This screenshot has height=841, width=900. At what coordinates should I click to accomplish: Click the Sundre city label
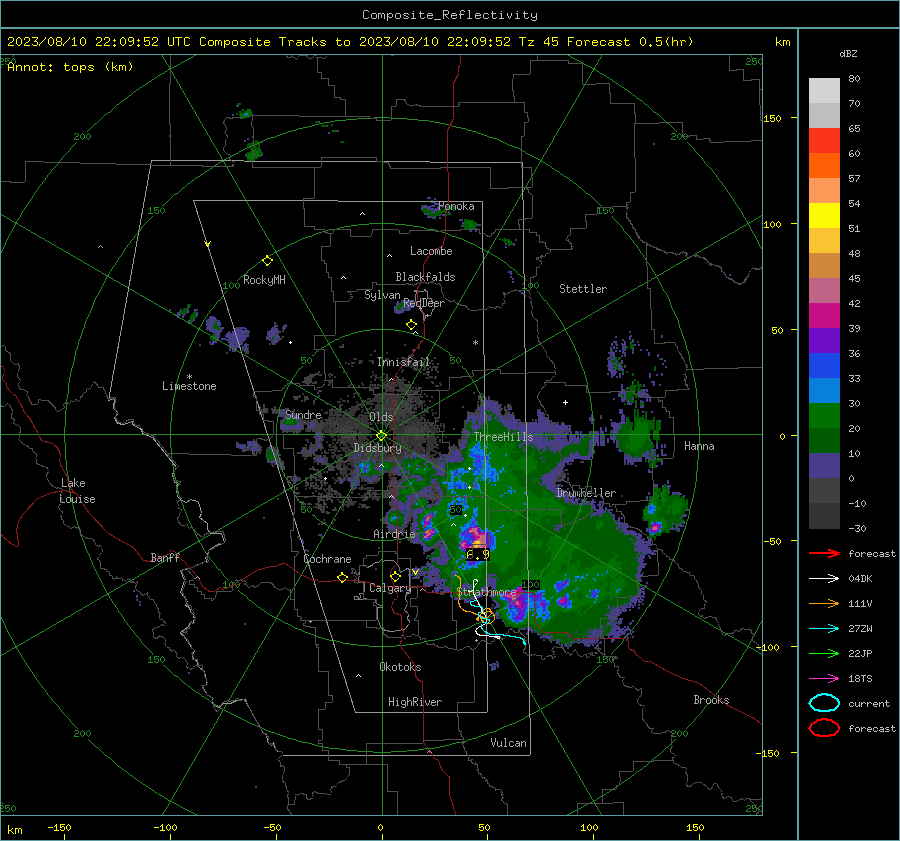tap(303, 415)
